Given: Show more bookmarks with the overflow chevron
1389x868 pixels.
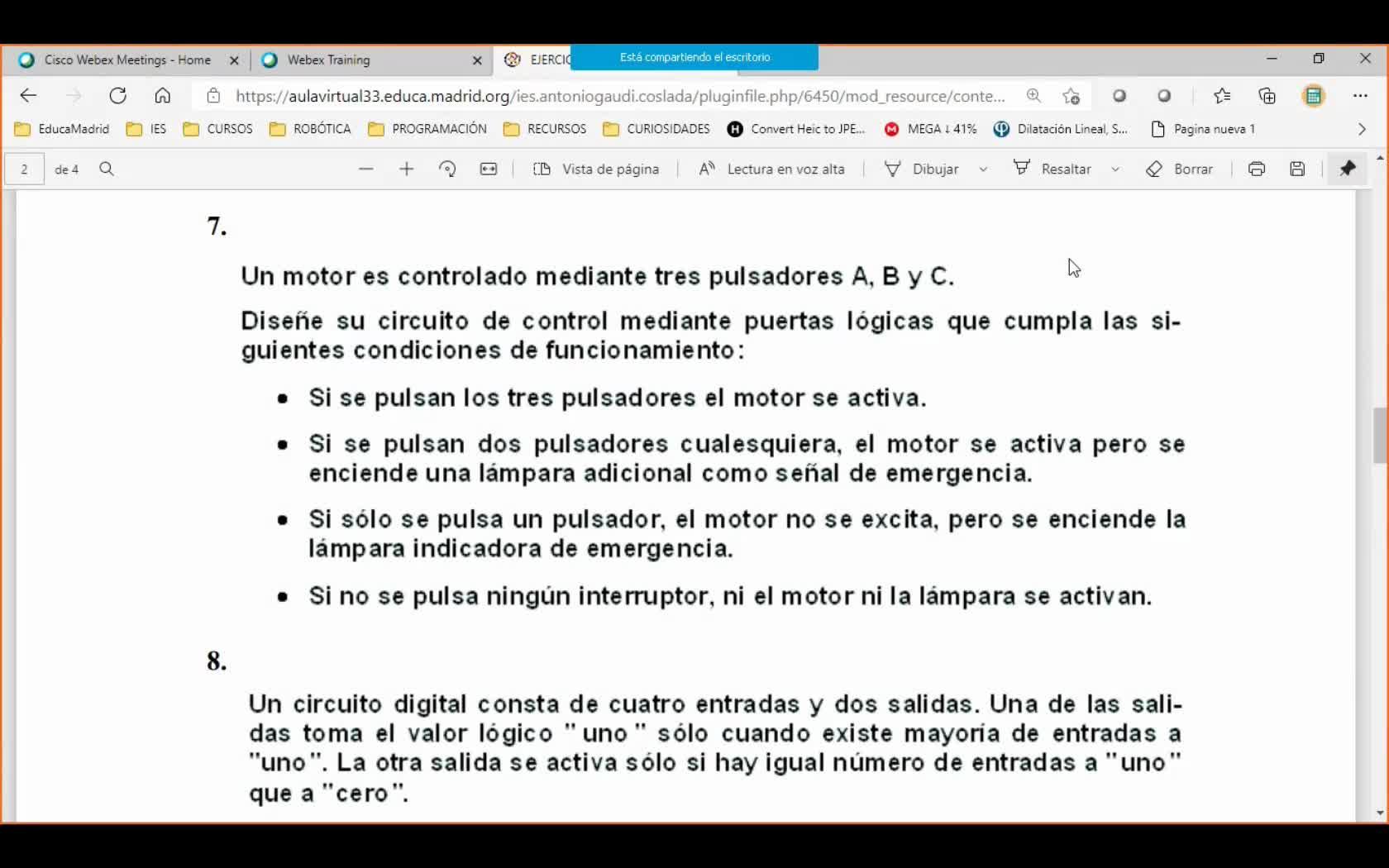Looking at the screenshot, I should pos(1362,129).
